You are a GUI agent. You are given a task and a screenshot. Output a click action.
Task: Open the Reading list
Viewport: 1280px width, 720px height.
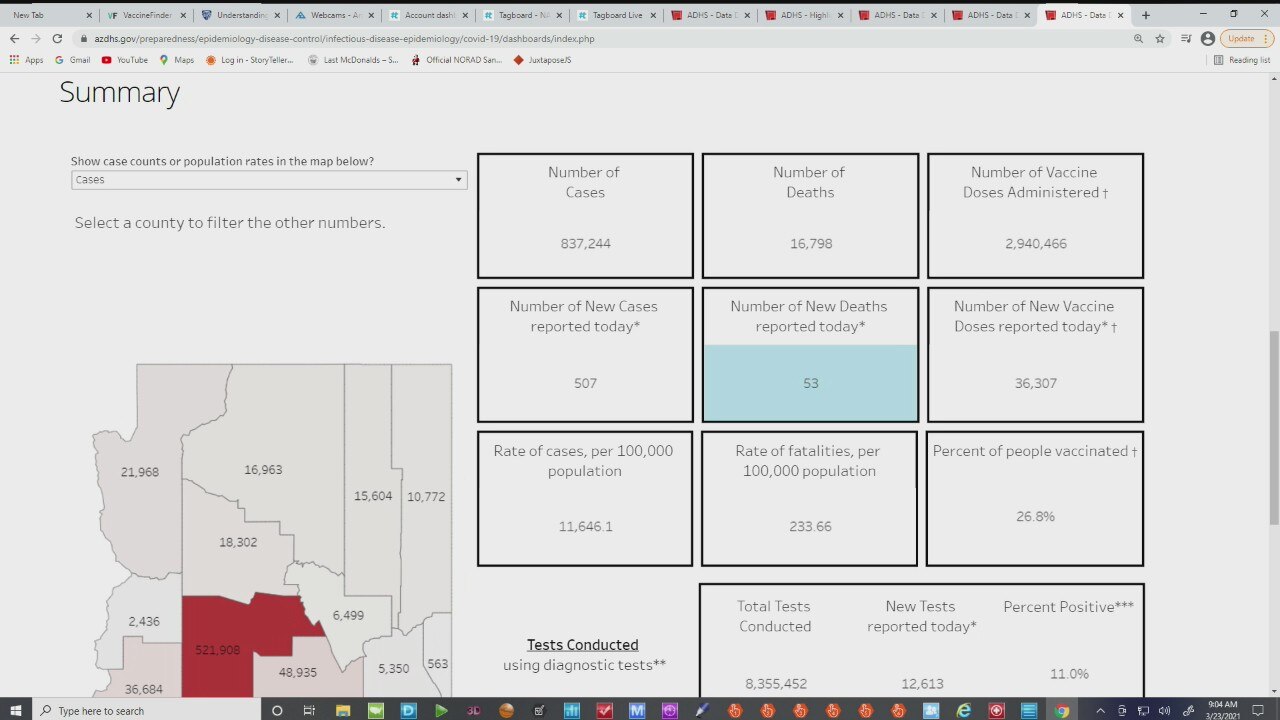[1242, 60]
